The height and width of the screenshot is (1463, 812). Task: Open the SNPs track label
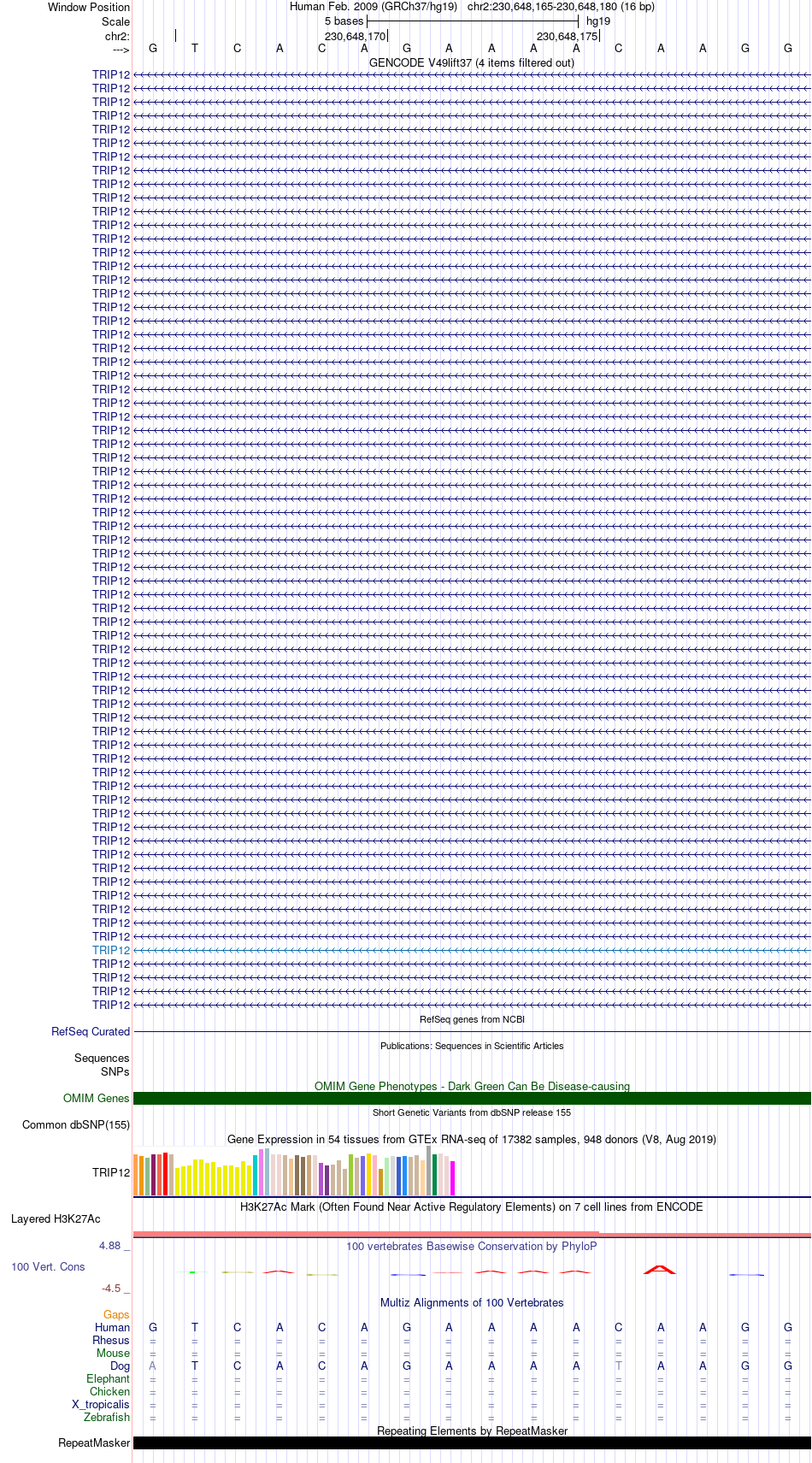[115, 1071]
